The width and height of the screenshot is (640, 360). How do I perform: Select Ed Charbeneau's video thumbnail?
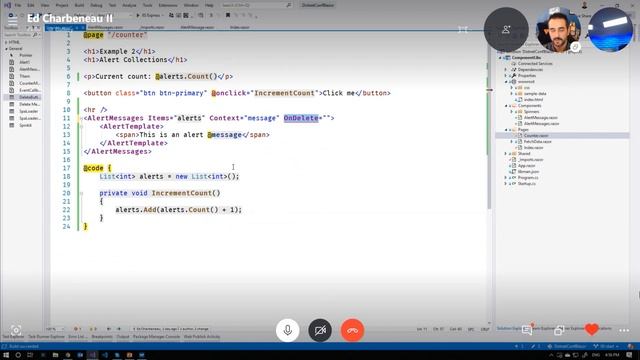click(558, 29)
